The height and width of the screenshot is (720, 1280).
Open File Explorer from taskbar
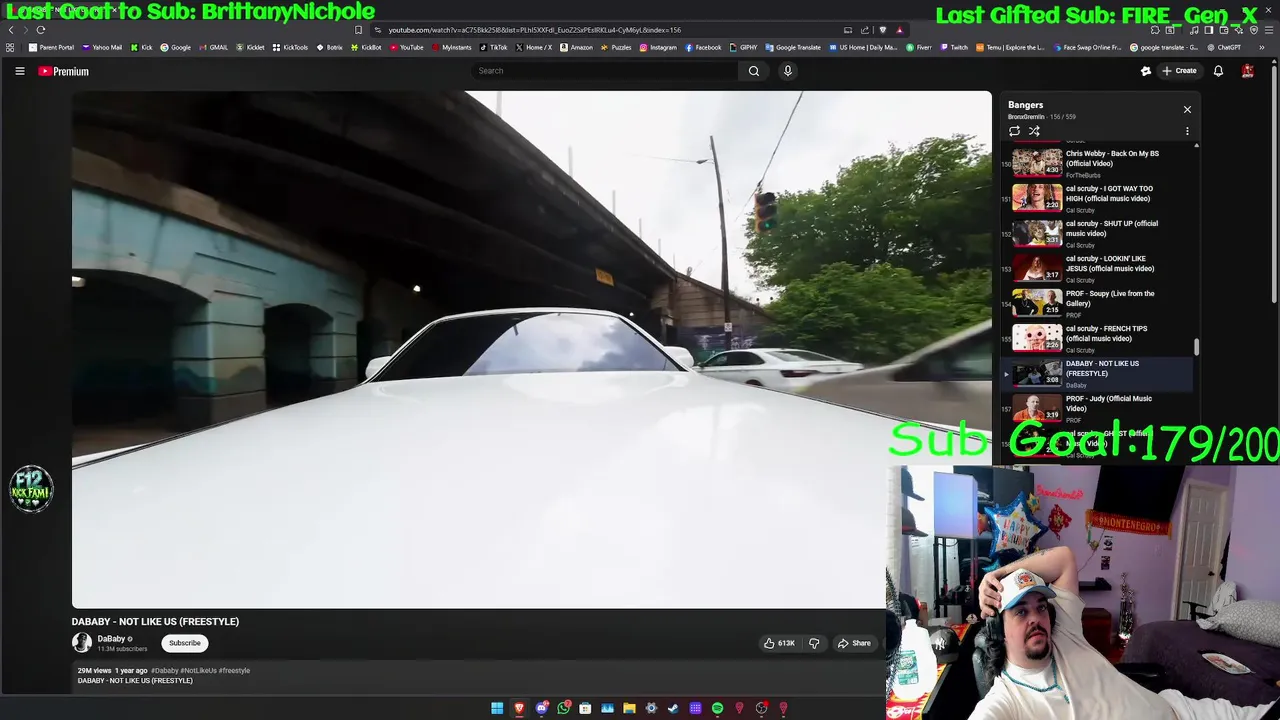[629, 708]
